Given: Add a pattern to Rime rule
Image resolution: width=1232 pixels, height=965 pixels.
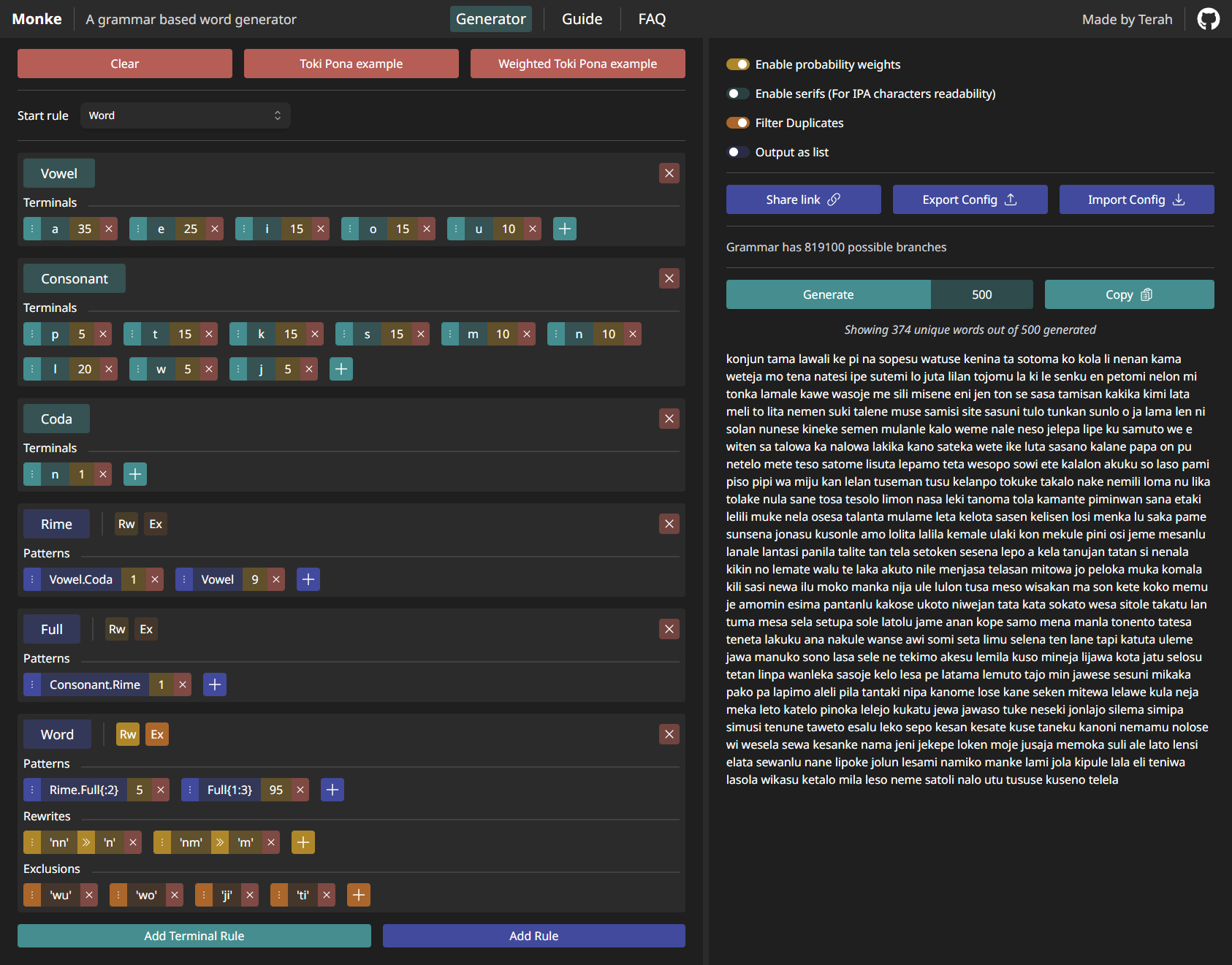Looking at the screenshot, I should [308, 579].
